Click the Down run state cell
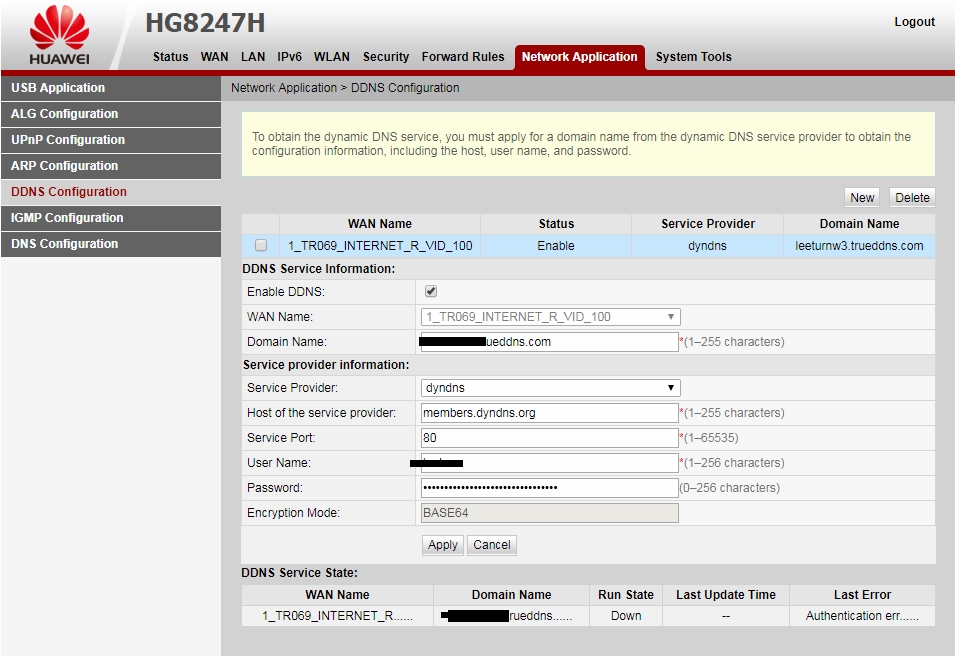Viewport: 955px width, 656px height. click(x=626, y=616)
